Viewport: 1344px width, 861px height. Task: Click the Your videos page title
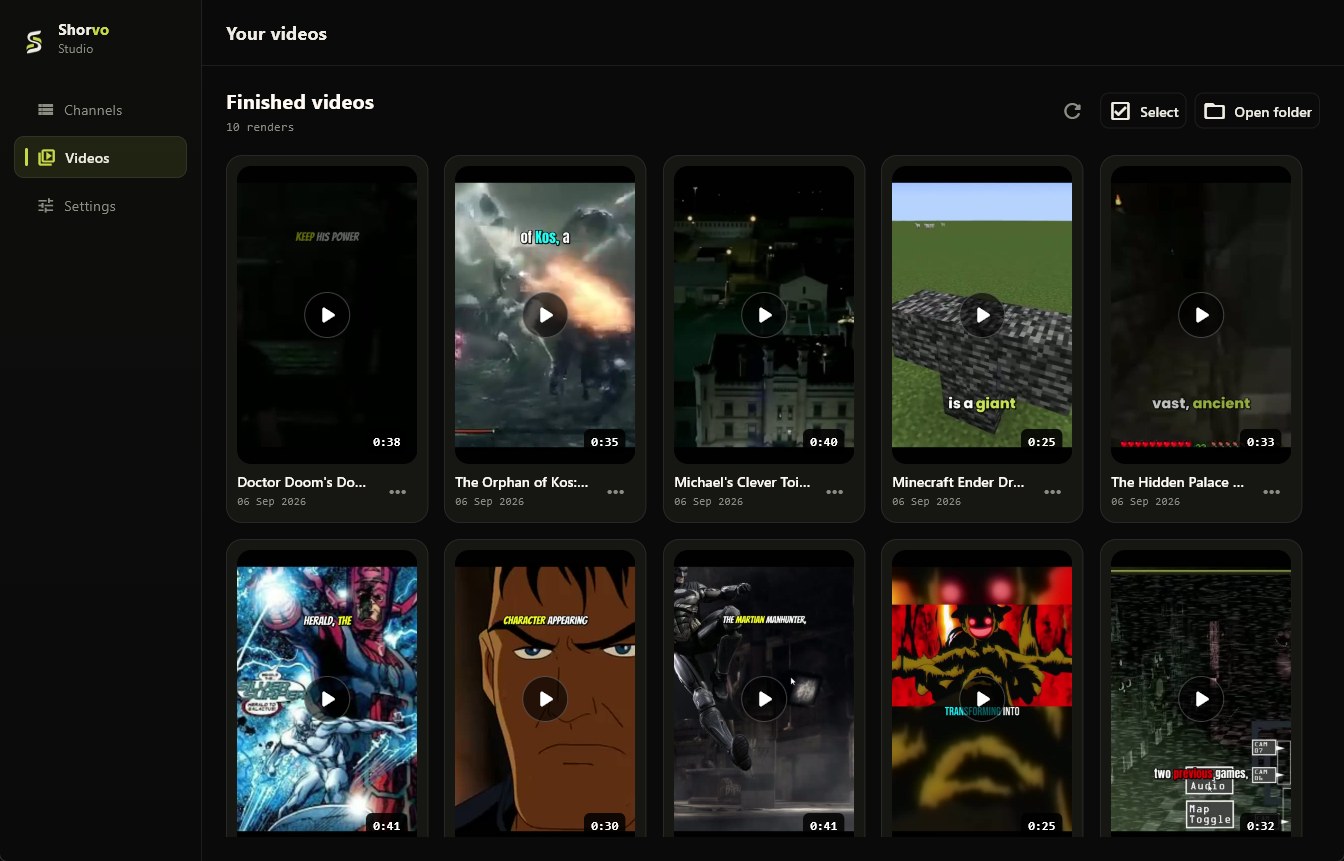point(276,34)
